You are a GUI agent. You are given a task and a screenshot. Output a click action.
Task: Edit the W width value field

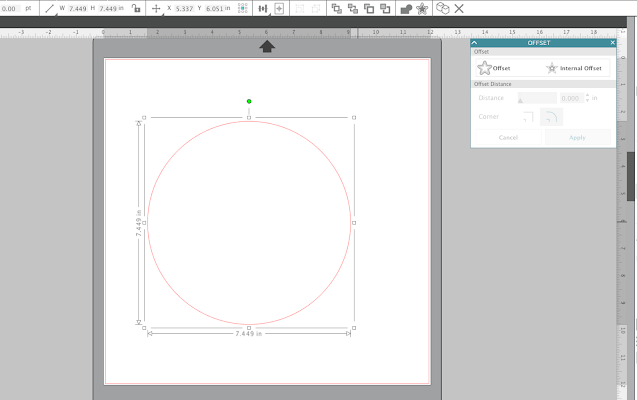(77, 9)
